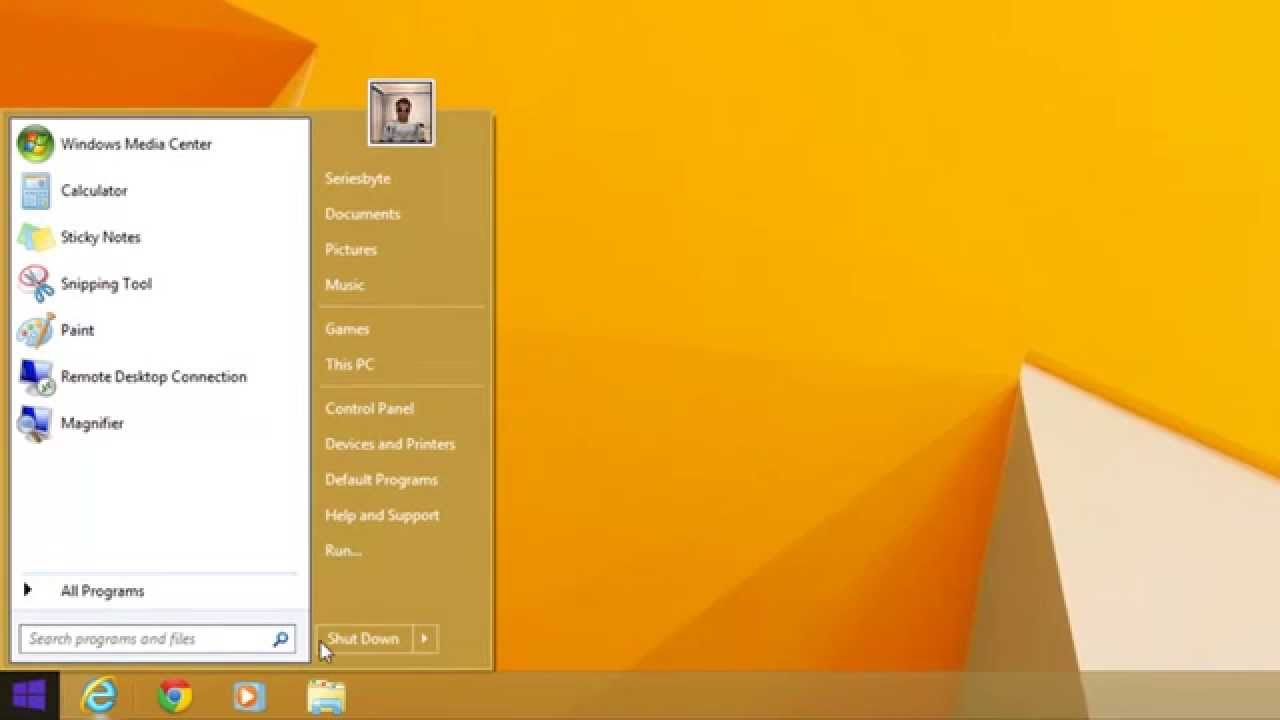
Task: Open the Paint palette icon
Action: (x=35, y=330)
